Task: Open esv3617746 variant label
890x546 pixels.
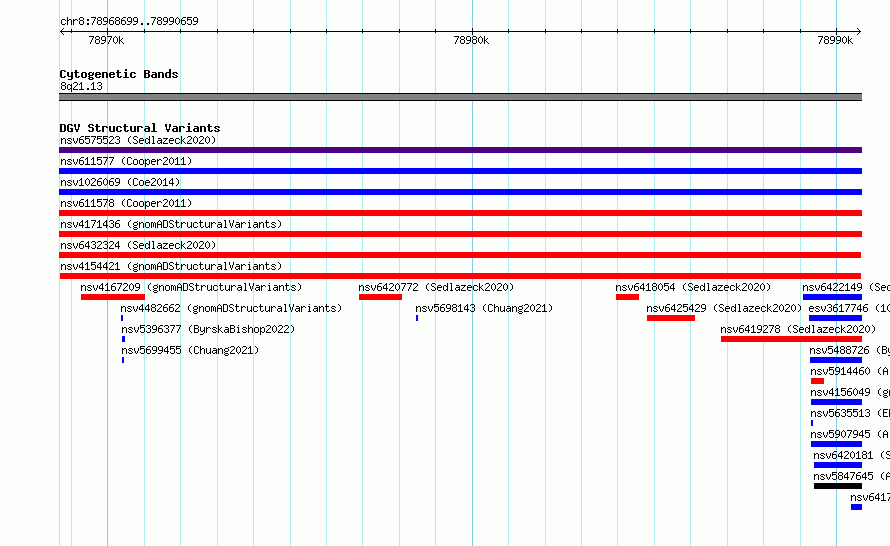Action: click(x=849, y=308)
